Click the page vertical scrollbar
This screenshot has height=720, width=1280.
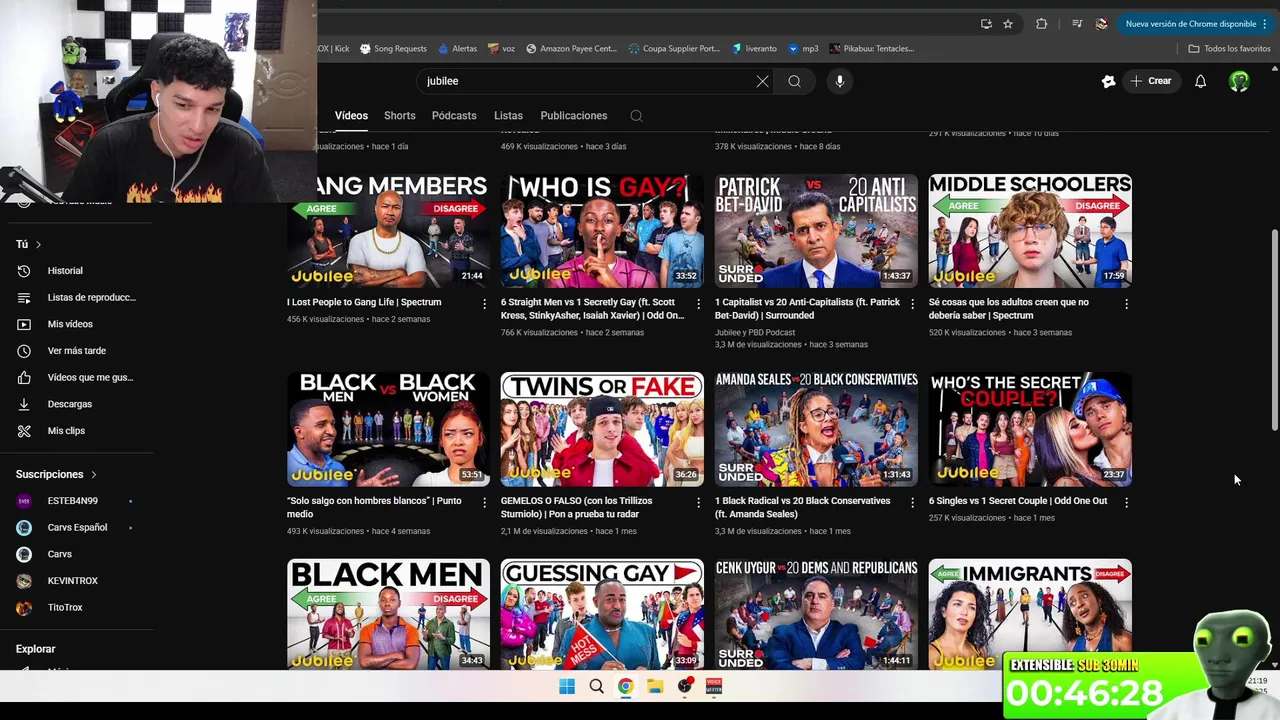(x=1274, y=330)
